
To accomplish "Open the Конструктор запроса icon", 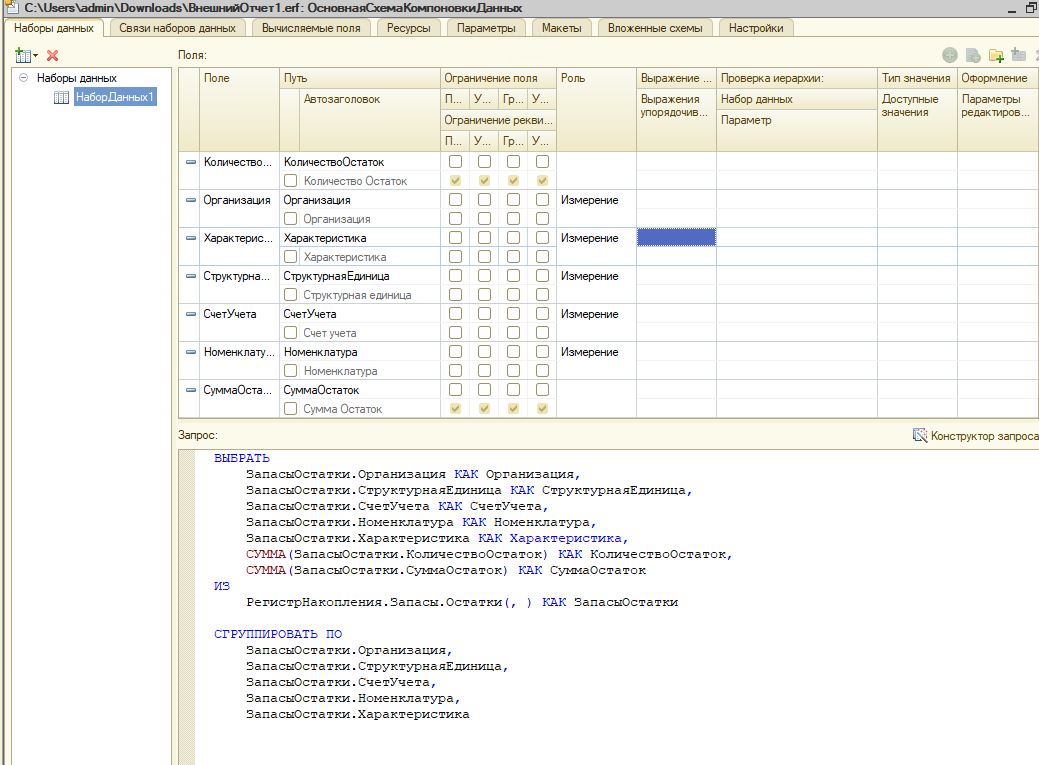I will point(920,435).
